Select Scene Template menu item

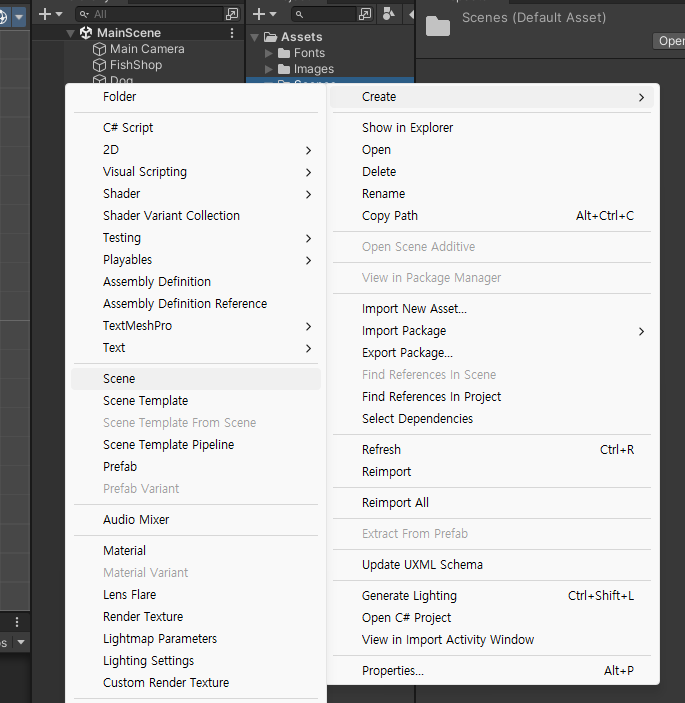click(x=196, y=401)
